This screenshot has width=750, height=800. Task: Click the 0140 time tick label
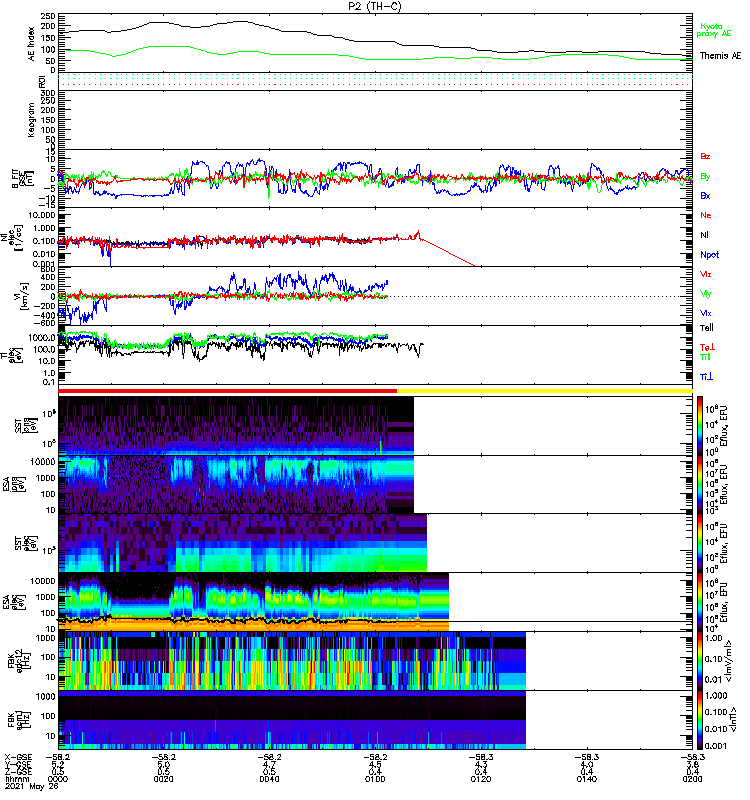pos(586,779)
